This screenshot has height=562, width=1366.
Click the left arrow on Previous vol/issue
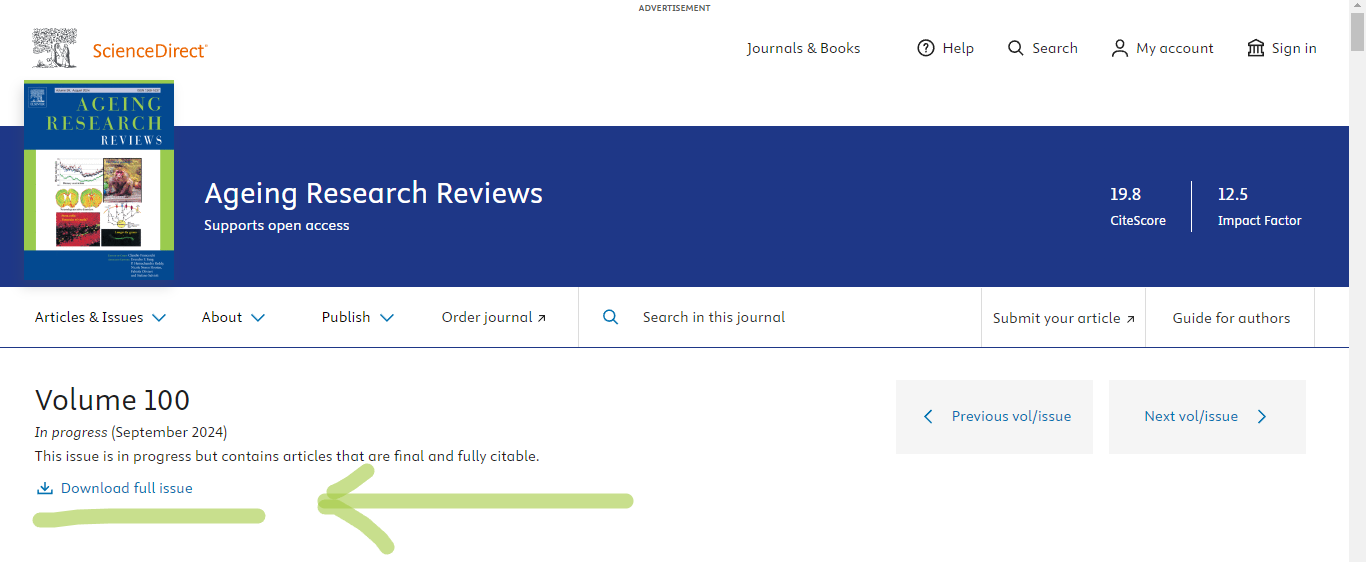coord(928,416)
